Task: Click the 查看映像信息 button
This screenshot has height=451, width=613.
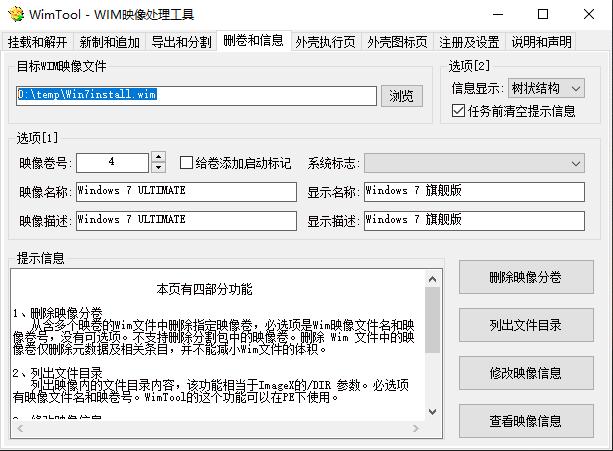Action: (526, 421)
